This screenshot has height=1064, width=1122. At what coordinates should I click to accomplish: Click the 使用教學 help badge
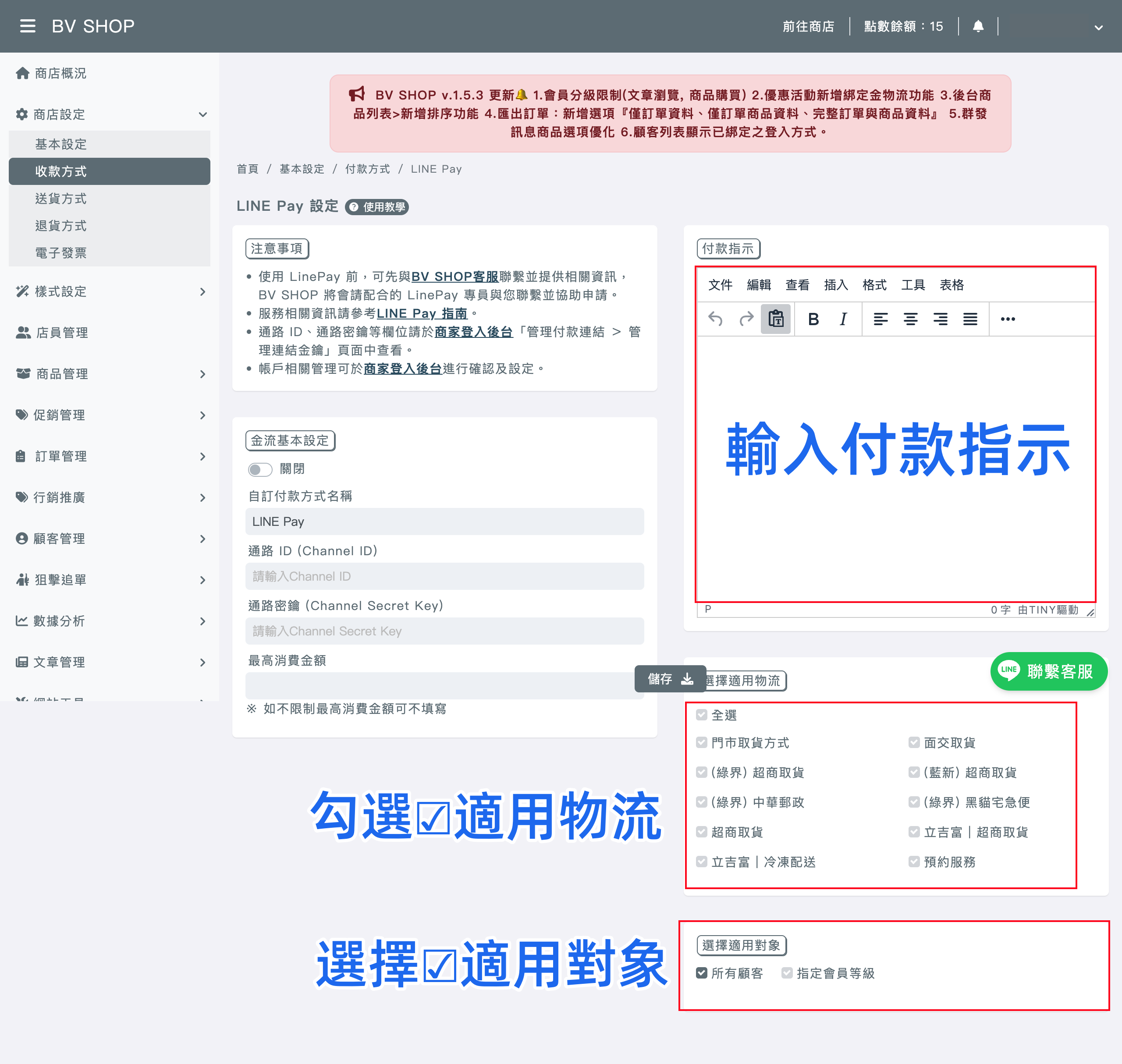pyautogui.click(x=377, y=207)
